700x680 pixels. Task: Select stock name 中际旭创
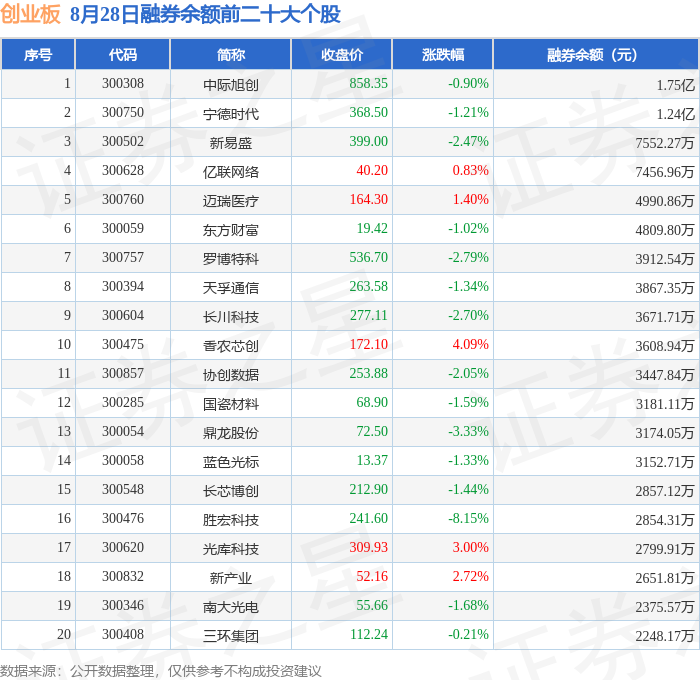(231, 84)
